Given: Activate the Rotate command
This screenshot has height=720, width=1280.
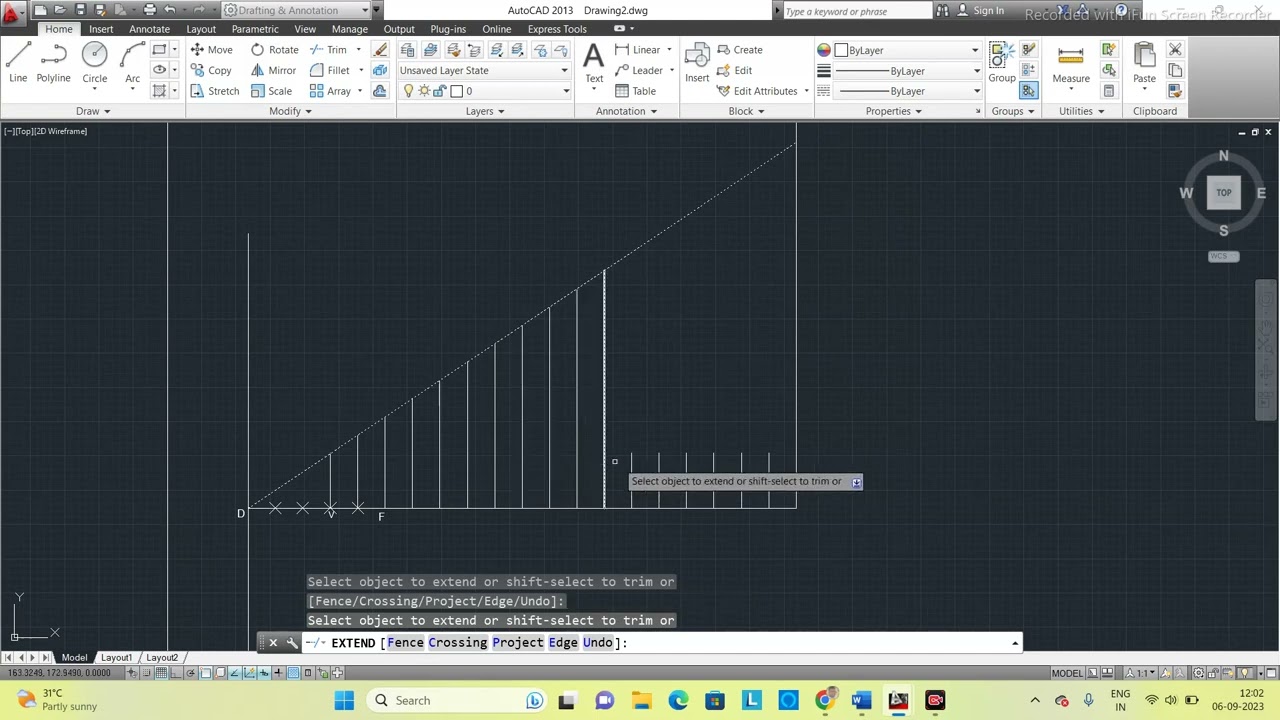Looking at the screenshot, I should 275,50.
